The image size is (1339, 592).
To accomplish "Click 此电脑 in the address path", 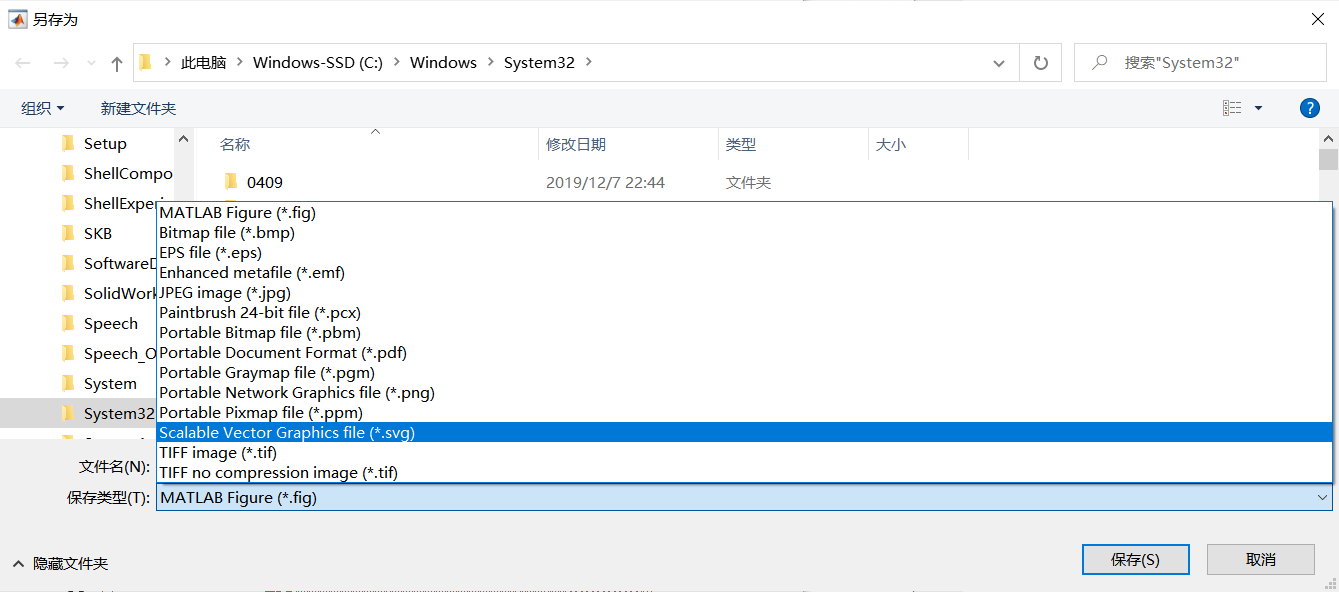I will point(203,62).
